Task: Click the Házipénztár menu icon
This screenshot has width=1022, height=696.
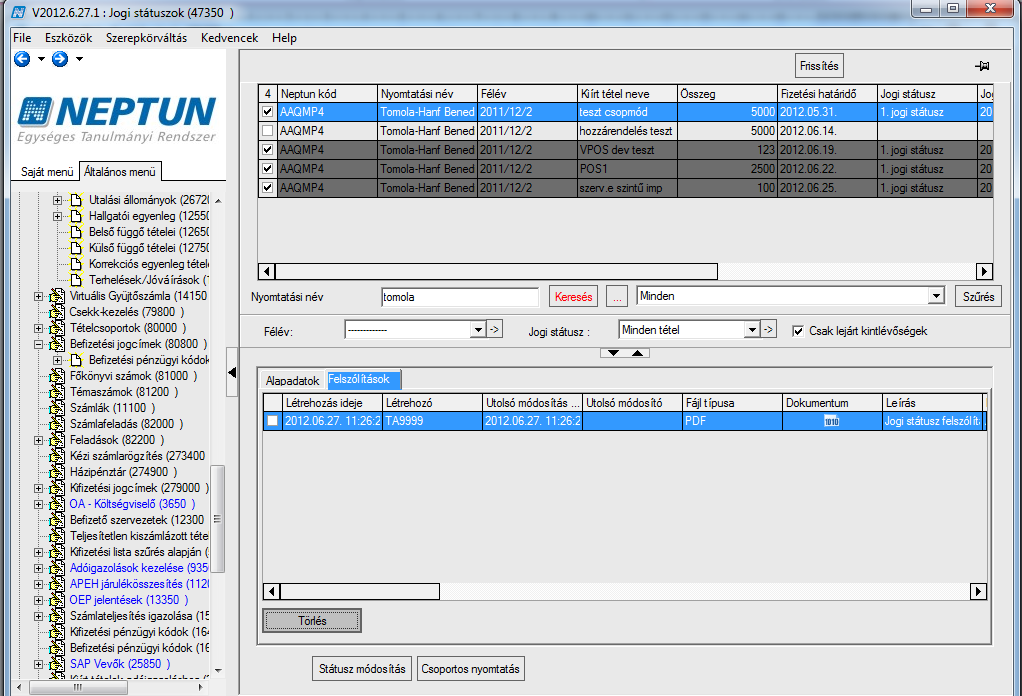Action: coord(57,472)
